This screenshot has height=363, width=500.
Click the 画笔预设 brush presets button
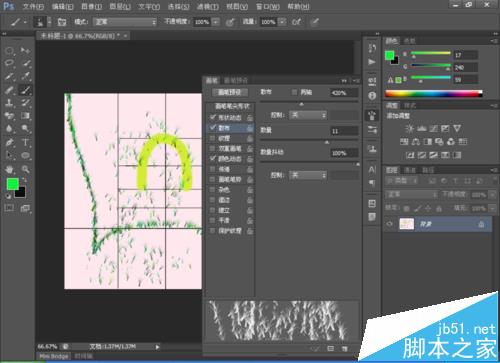(x=229, y=92)
